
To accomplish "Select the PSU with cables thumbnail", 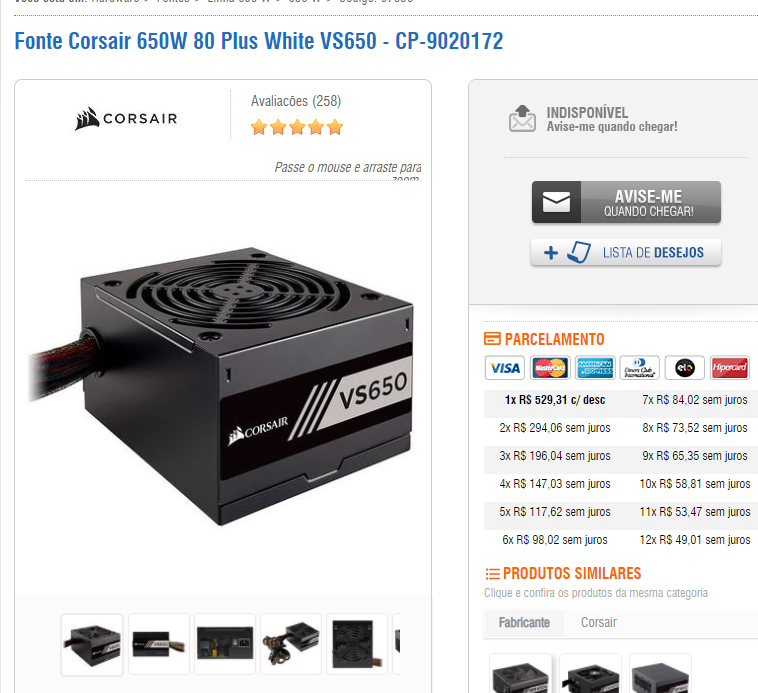I will pos(291,644).
